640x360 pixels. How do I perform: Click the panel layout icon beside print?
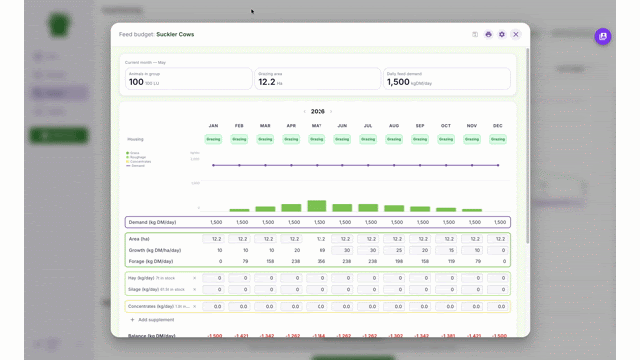click(475, 35)
